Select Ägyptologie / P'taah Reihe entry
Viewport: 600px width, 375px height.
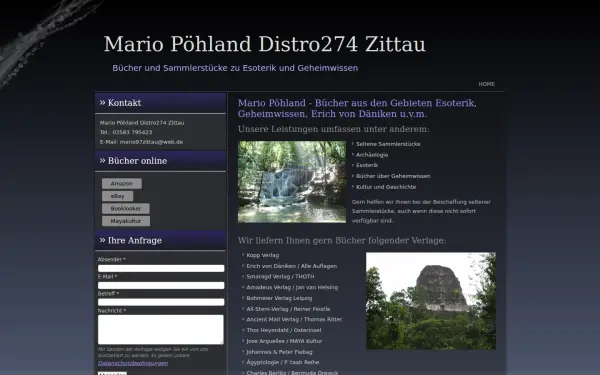tap(282, 362)
